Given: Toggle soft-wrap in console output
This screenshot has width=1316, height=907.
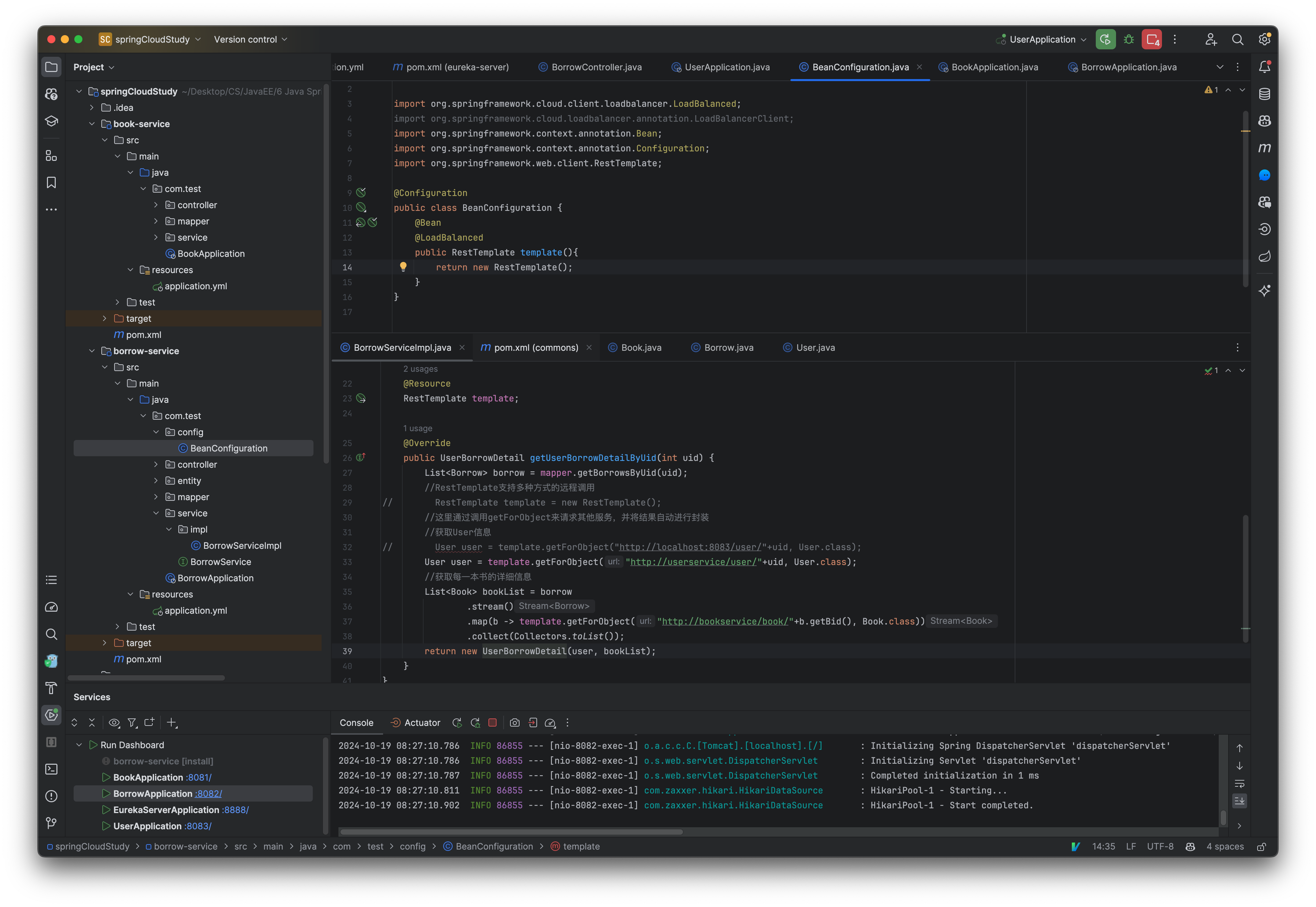Looking at the screenshot, I should click(x=1239, y=784).
